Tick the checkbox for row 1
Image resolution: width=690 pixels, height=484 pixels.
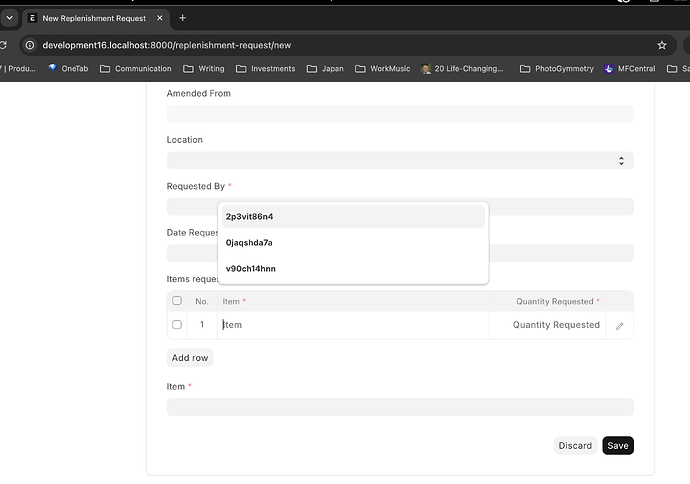coord(177,324)
